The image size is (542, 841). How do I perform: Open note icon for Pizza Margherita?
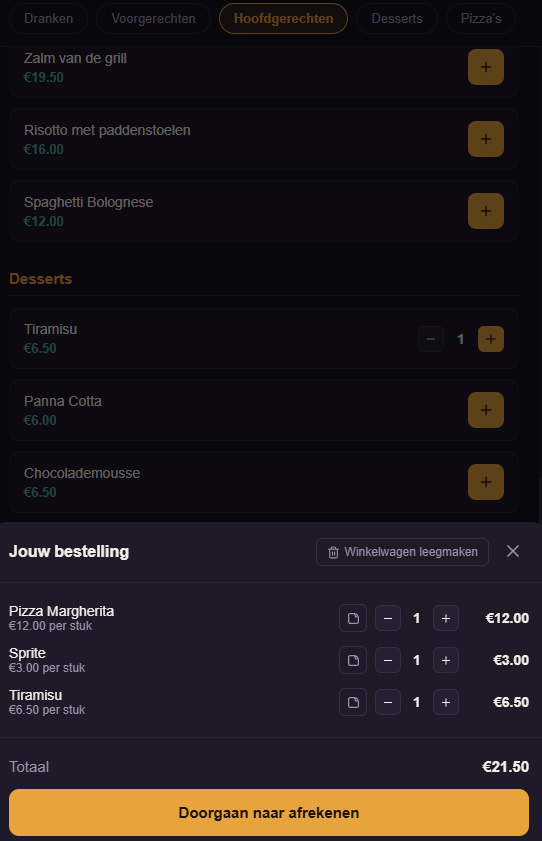coord(353,618)
